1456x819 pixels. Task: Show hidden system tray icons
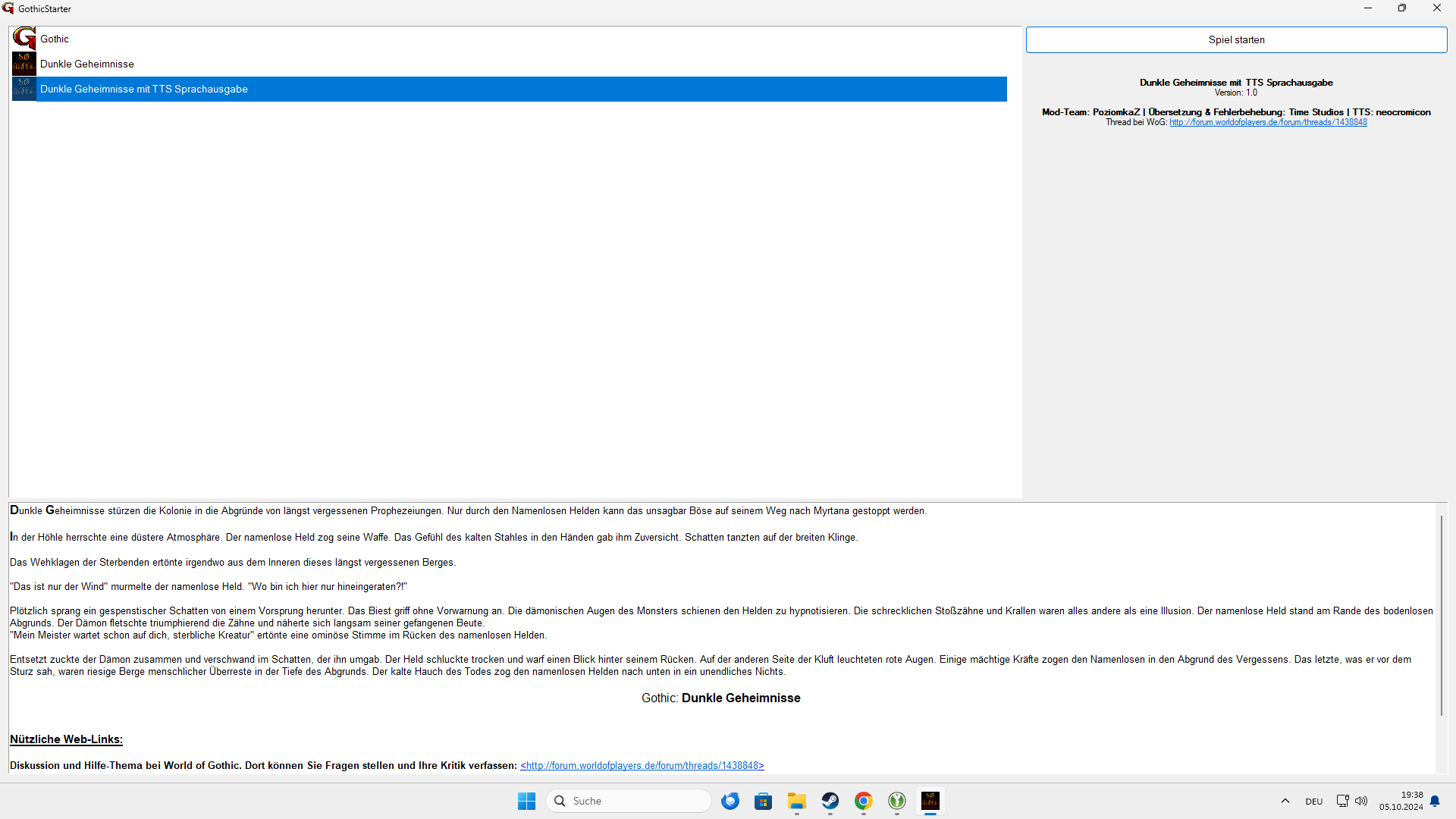pos(1285,801)
